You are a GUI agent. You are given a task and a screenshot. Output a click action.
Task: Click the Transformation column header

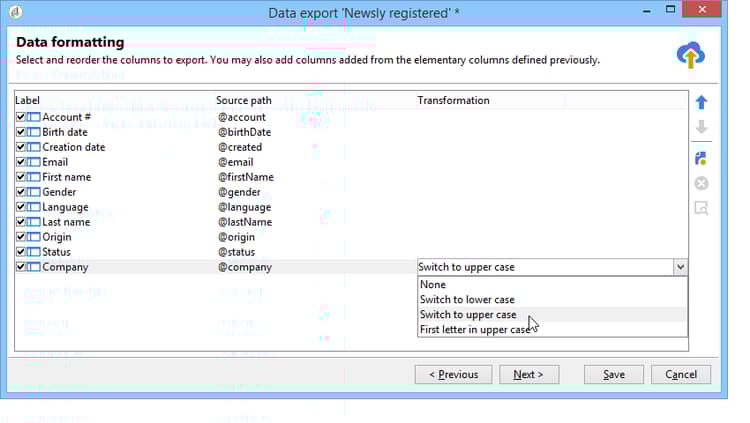pyautogui.click(x=453, y=100)
